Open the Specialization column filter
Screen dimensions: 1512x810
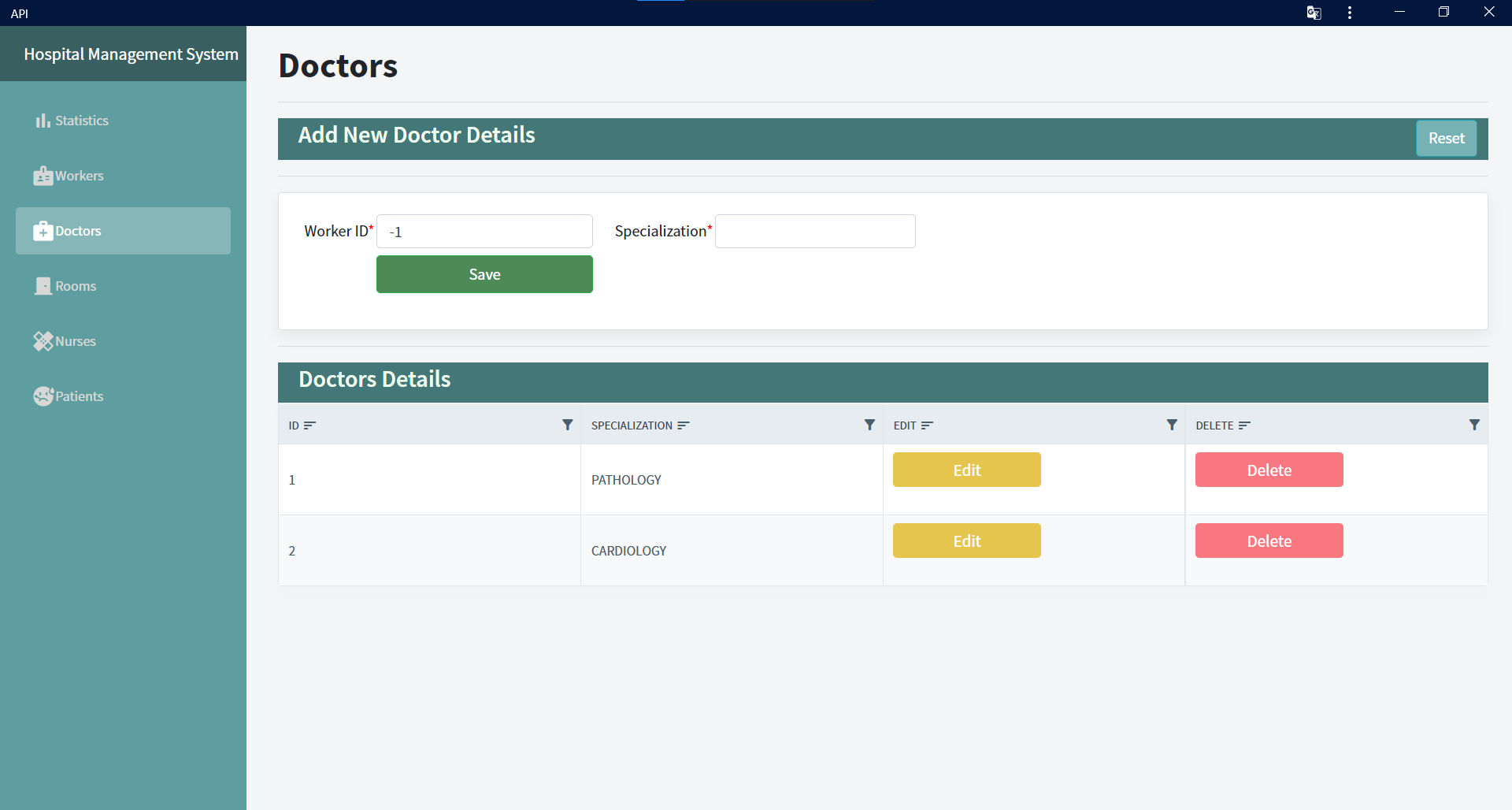[869, 425]
